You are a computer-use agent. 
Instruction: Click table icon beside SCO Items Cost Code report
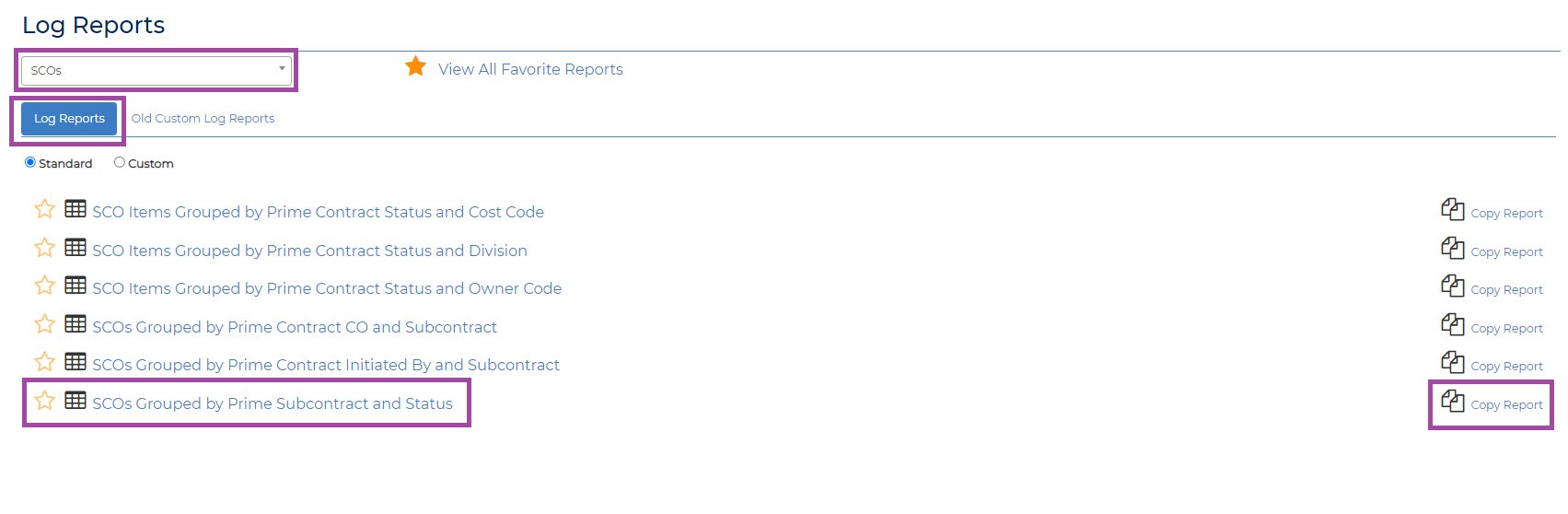pyautogui.click(x=75, y=209)
